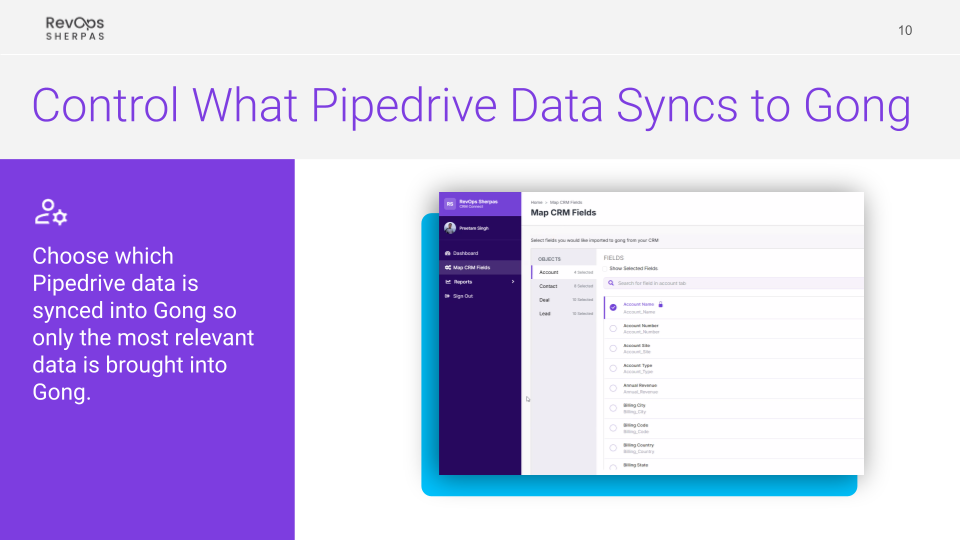This screenshot has height=540, width=960.
Task: Click the magnifier icon in field search
Action: click(x=612, y=283)
